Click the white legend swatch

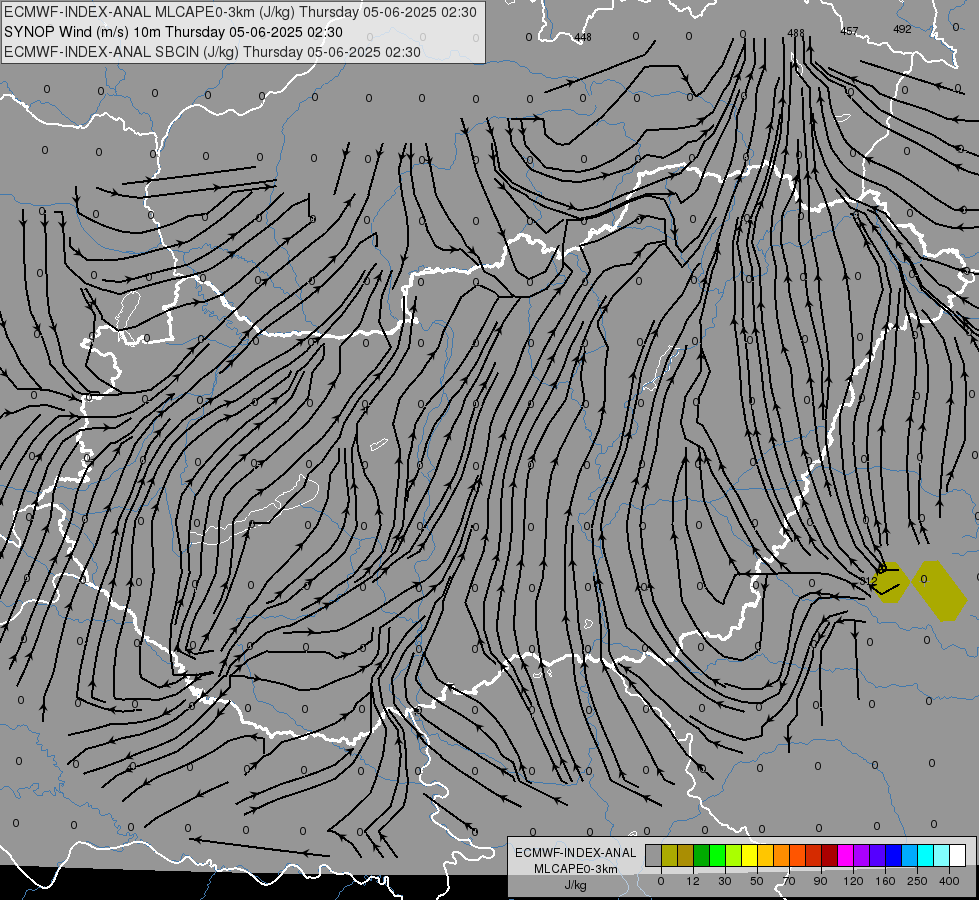tap(958, 855)
